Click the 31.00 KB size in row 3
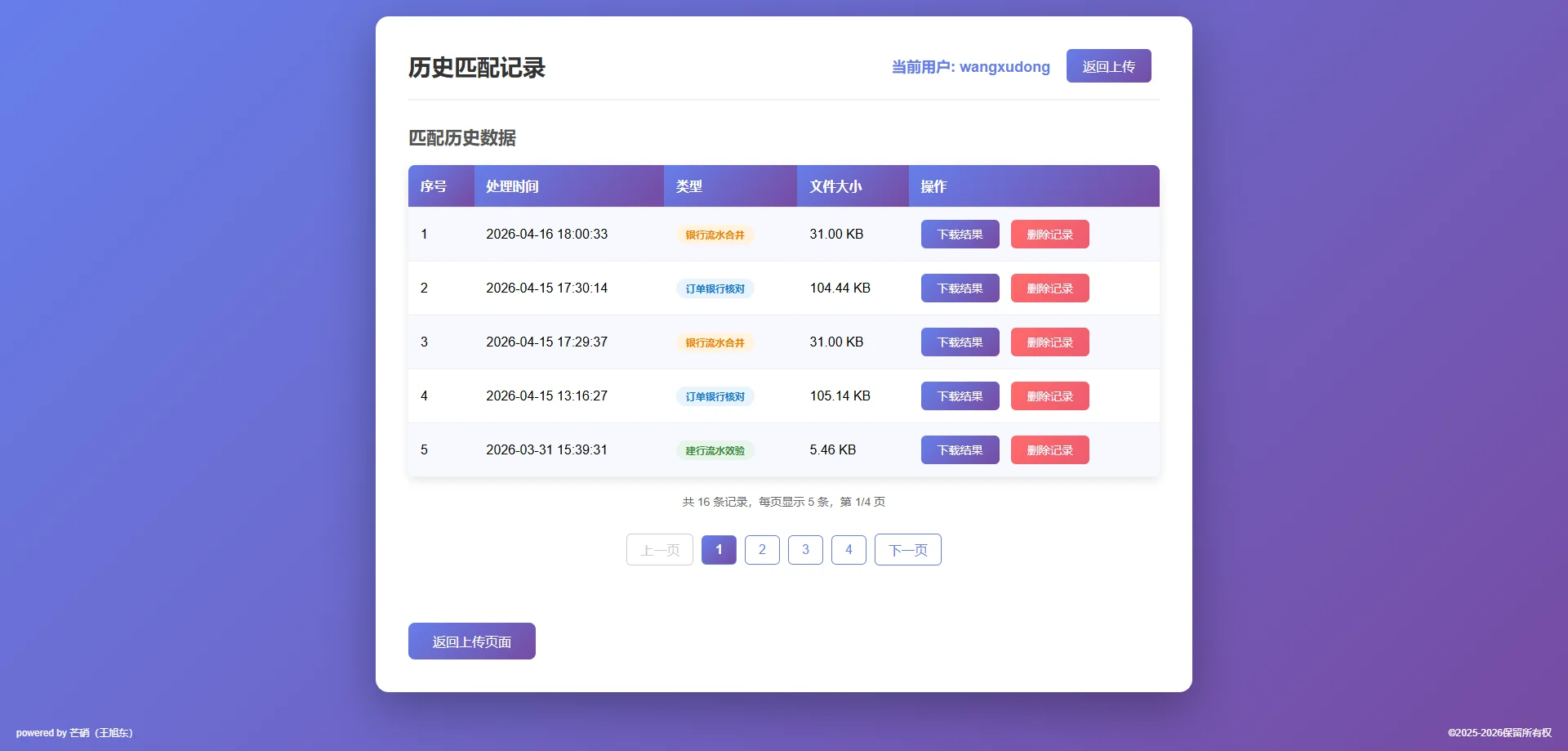The height and width of the screenshot is (751, 1568). coord(836,342)
